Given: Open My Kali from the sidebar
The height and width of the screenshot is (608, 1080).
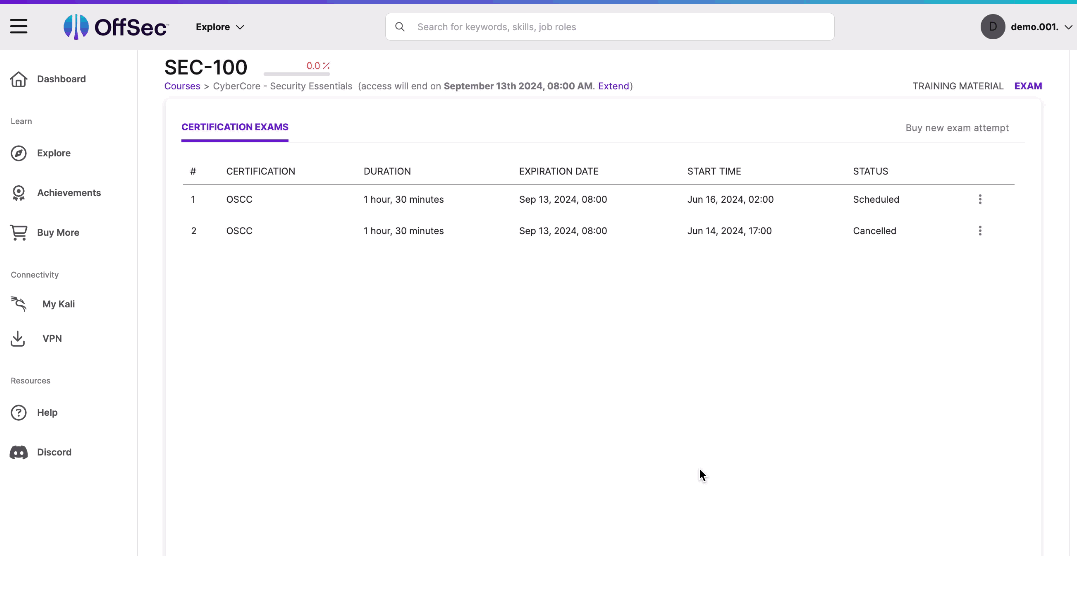Looking at the screenshot, I should coord(58,304).
